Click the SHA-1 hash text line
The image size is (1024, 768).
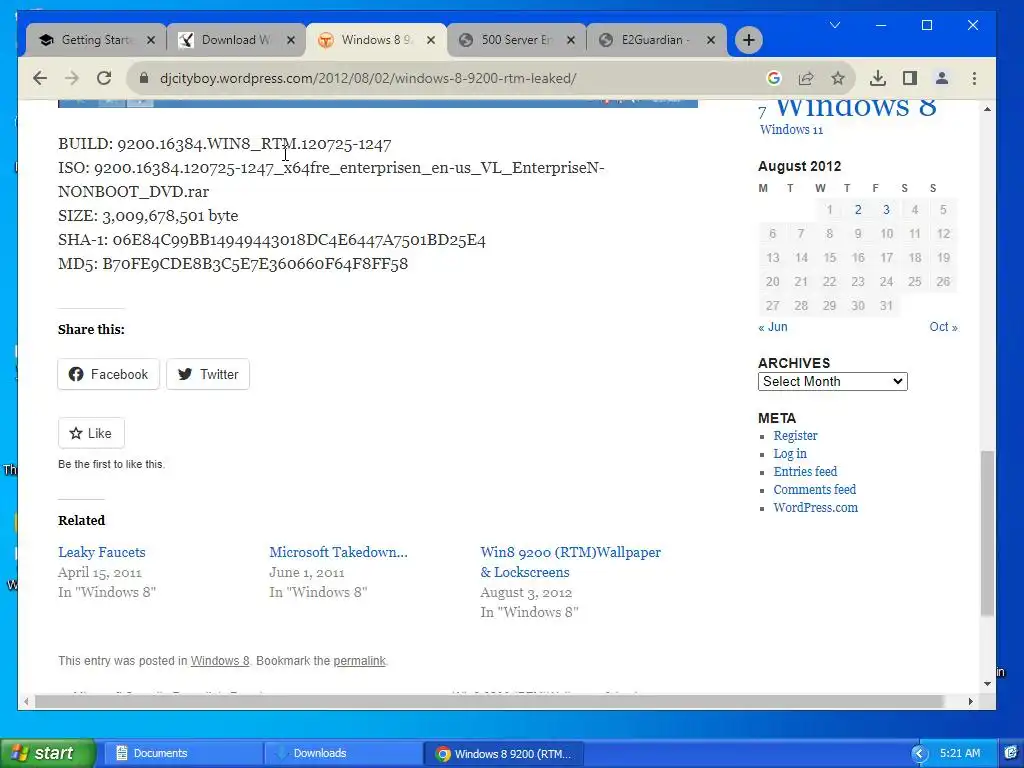point(272,240)
